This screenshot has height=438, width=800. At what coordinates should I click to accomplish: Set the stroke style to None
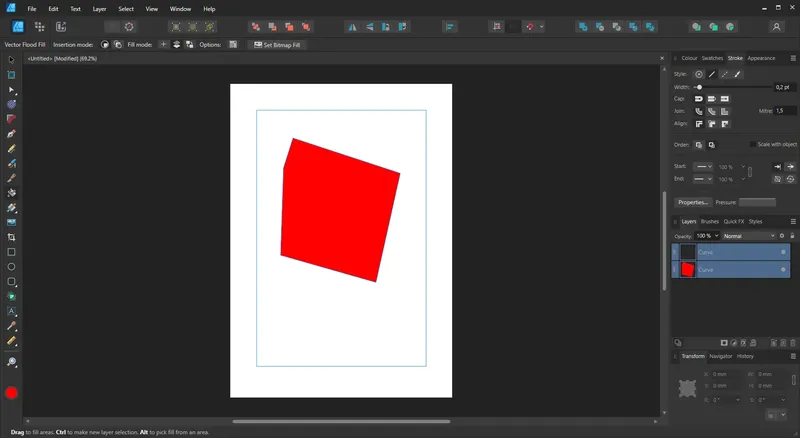698,75
